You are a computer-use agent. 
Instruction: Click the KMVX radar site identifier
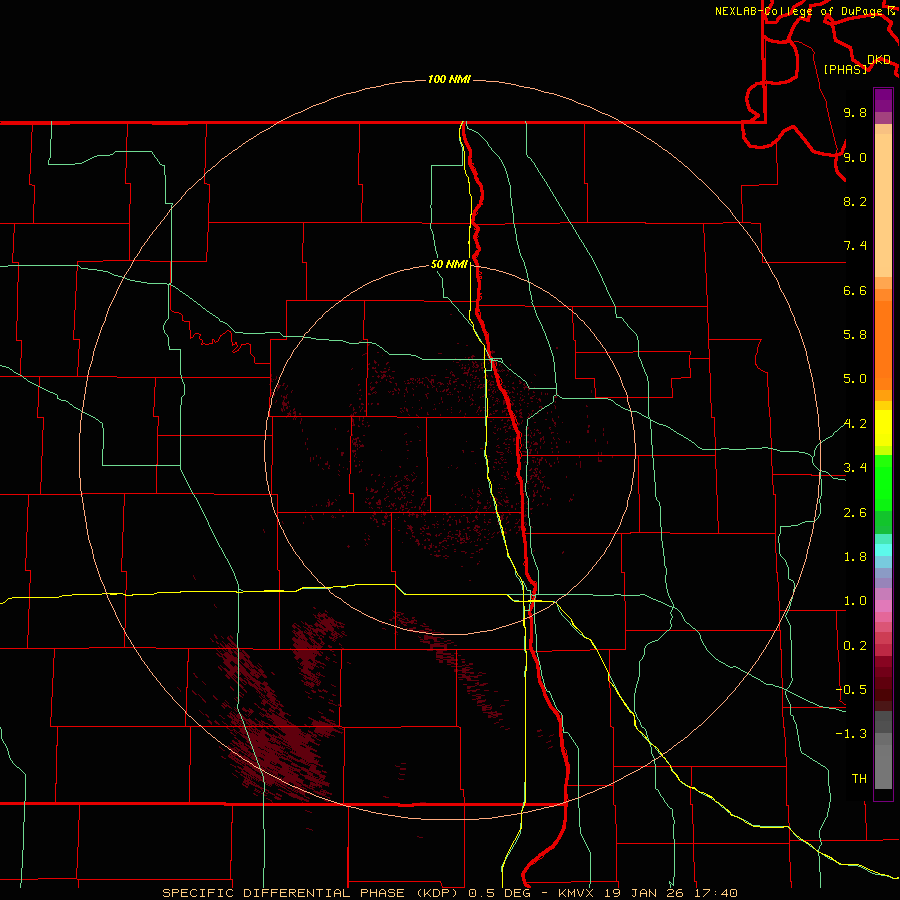(x=576, y=893)
